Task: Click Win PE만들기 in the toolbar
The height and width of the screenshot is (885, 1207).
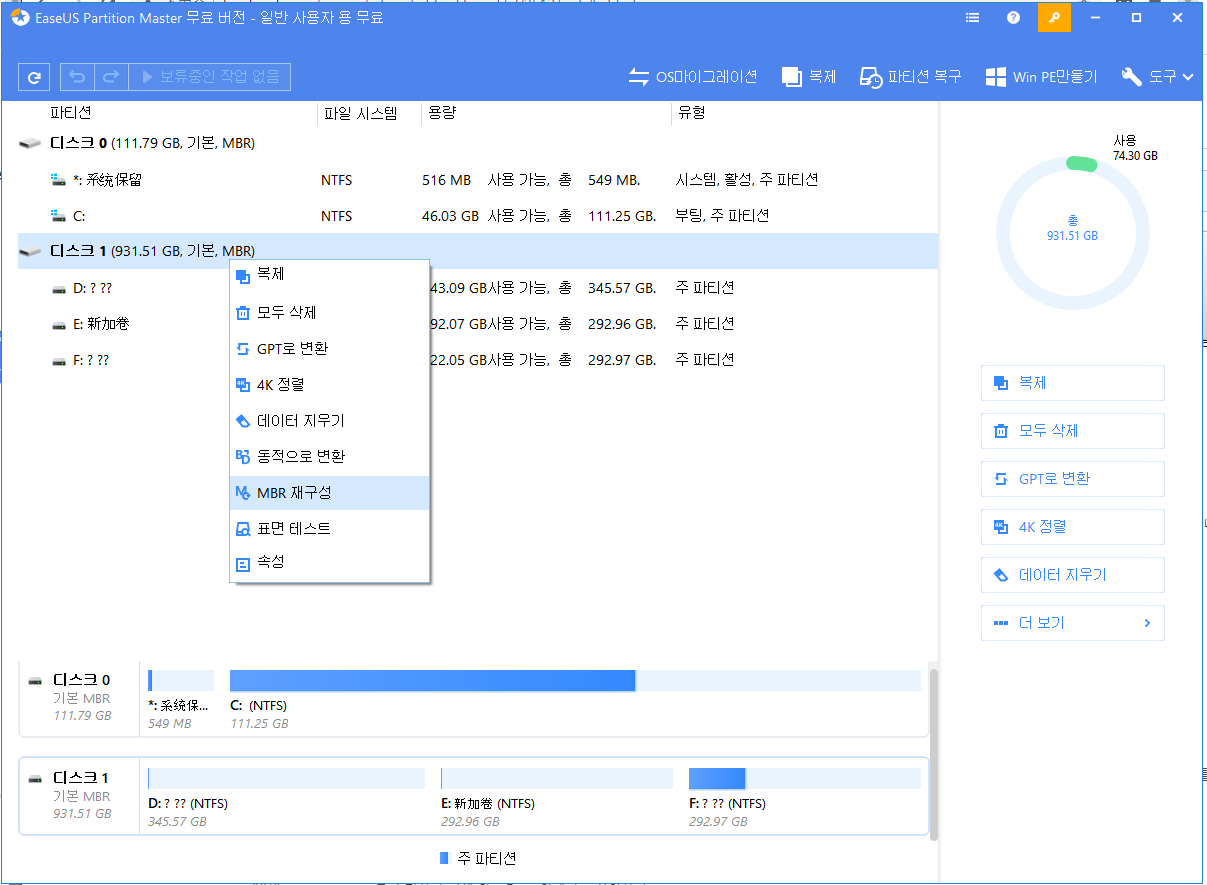Action: coord(1041,77)
